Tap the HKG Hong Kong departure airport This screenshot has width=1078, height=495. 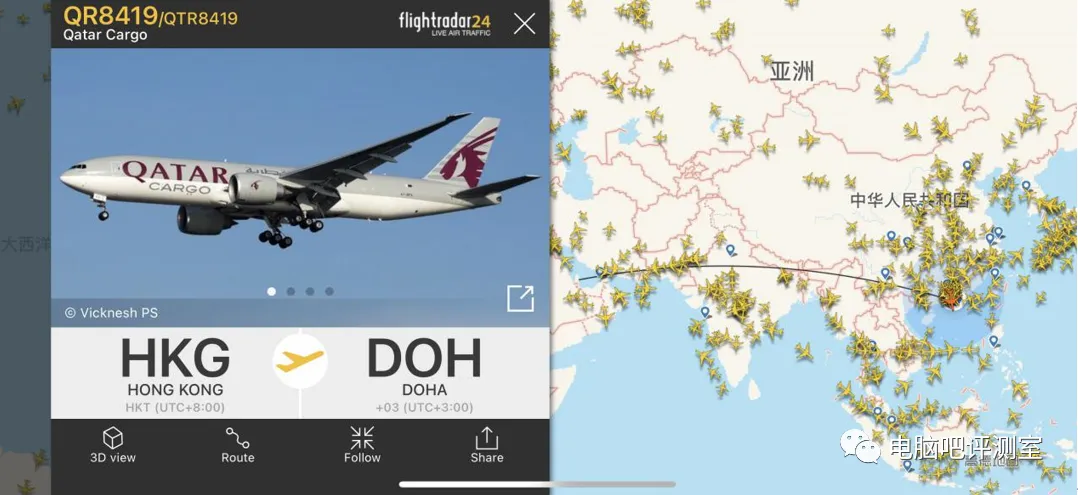tap(175, 373)
